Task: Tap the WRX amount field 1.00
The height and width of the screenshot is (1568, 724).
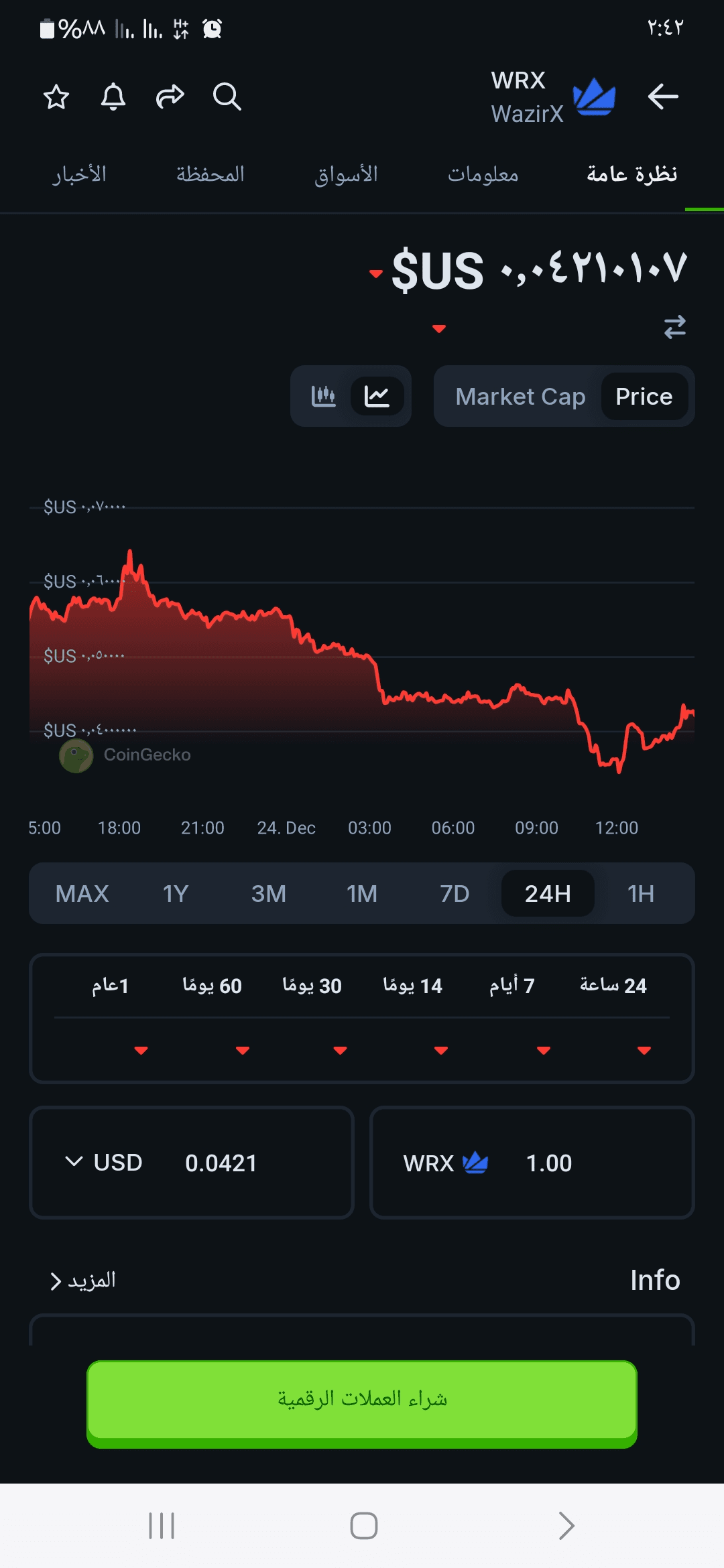Action: pyautogui.click(x=548, y=1163)
